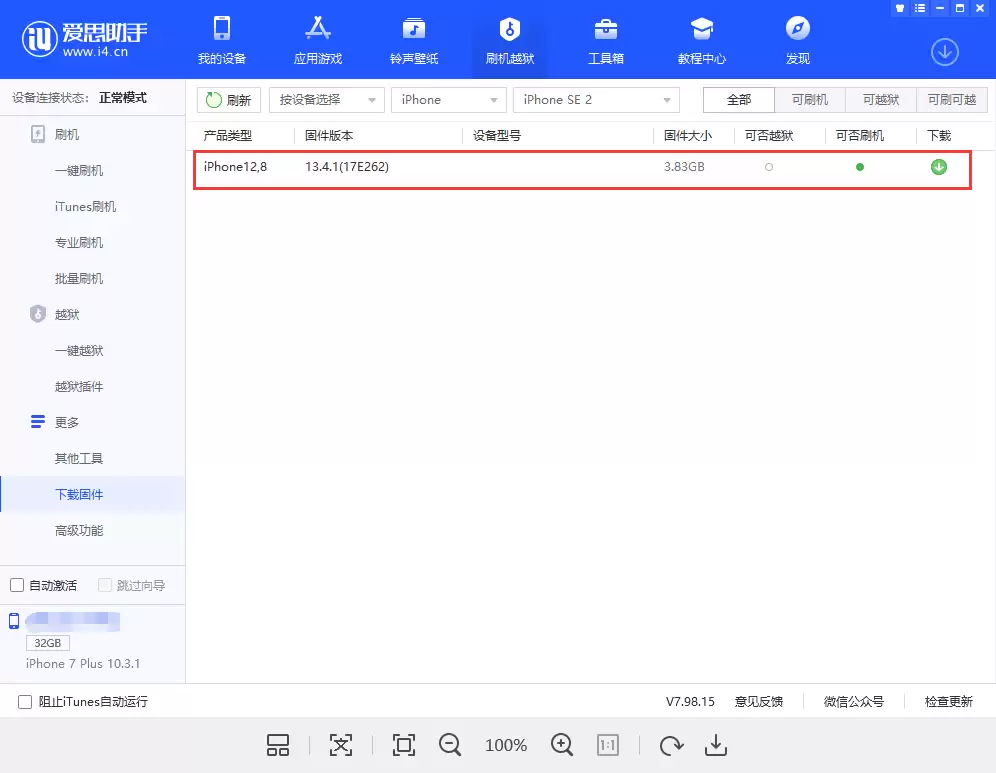The width and height of the screenshot is (996, 773).
Task: Click the 正常模式 connection status
Action: point(123,98)
